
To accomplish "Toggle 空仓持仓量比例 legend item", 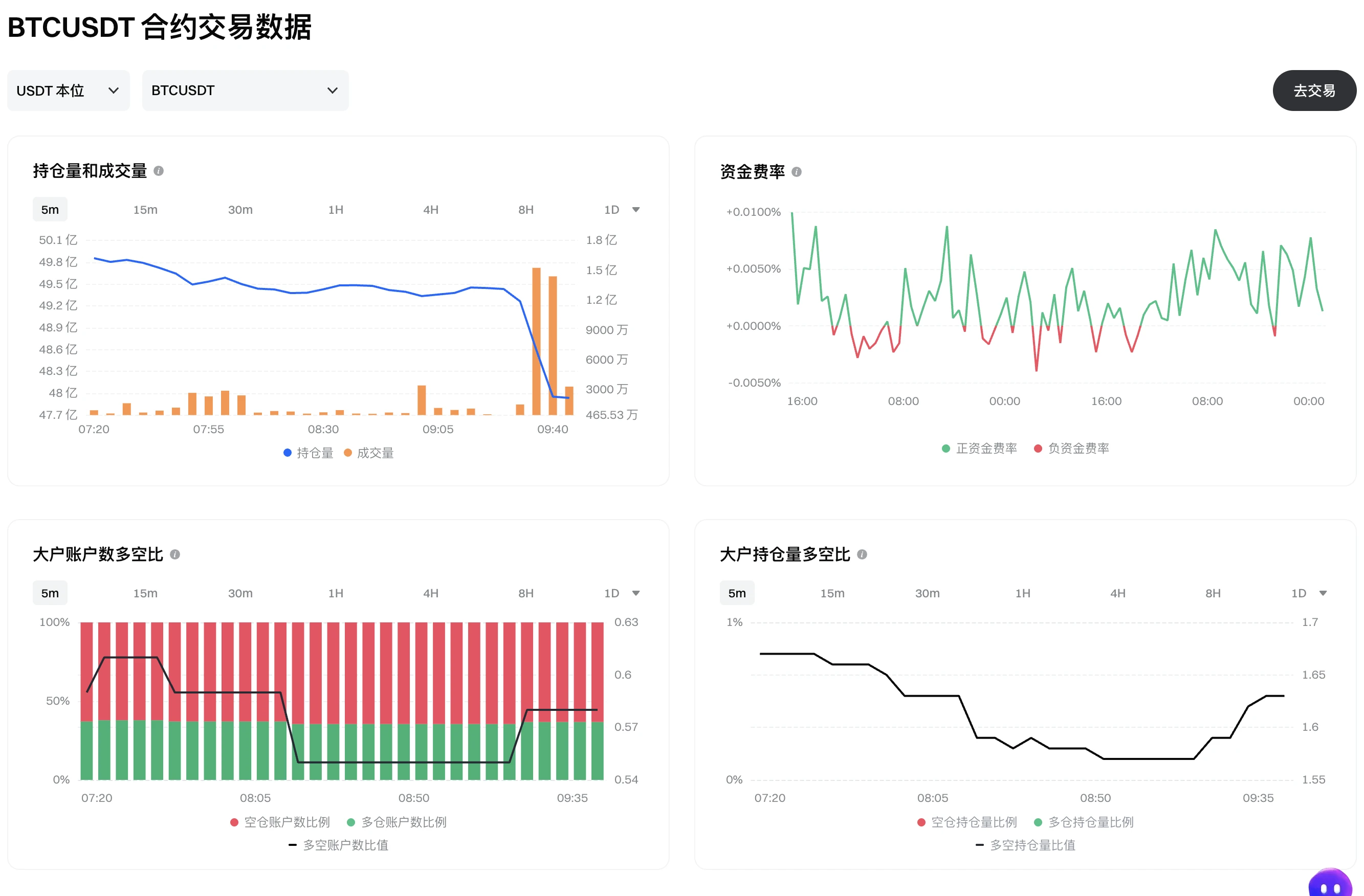I will point(967,822).
